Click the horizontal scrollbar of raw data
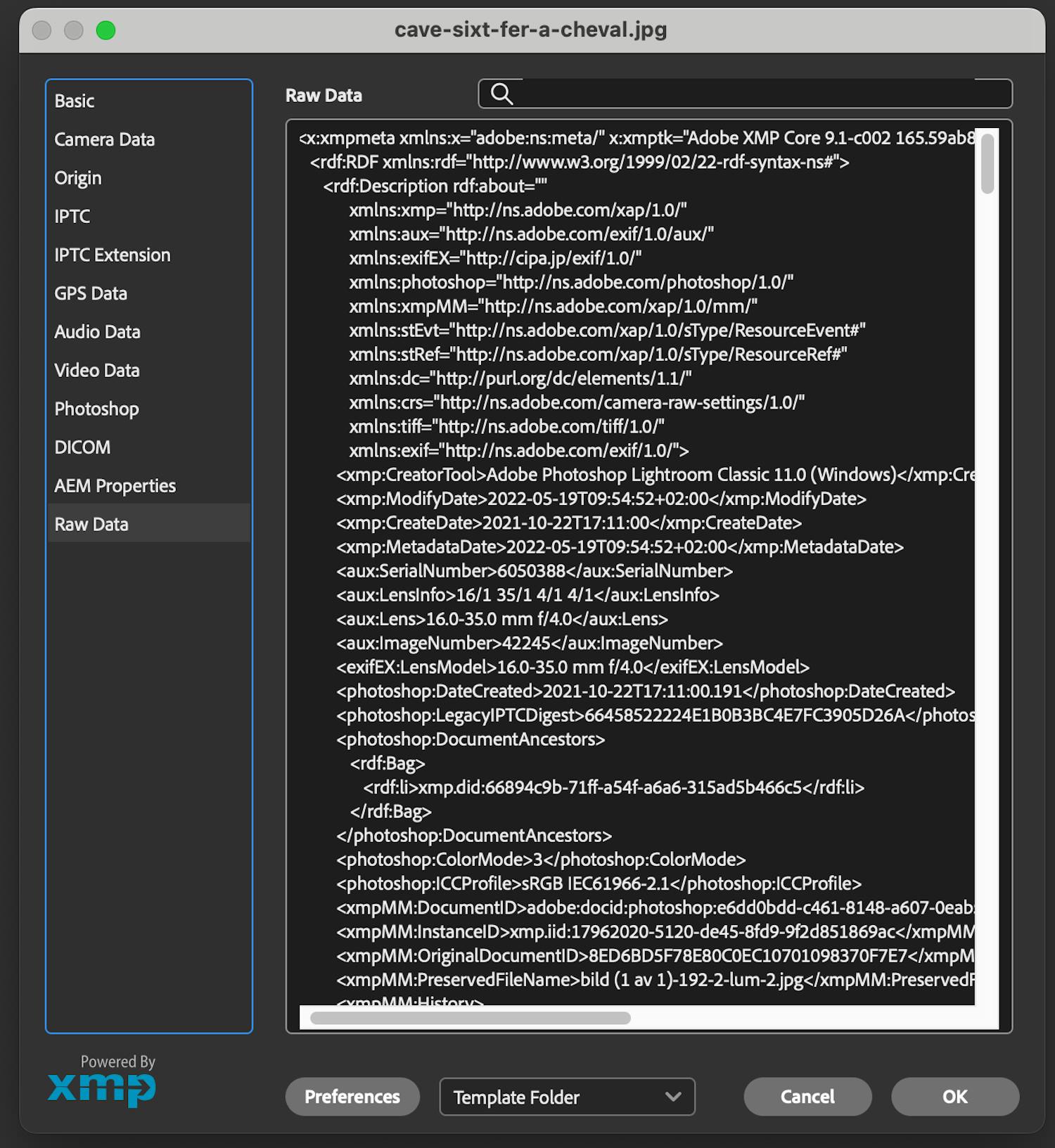Screen dimensions: 1055x1148 pyautogui.click(x=470, y=1018)
